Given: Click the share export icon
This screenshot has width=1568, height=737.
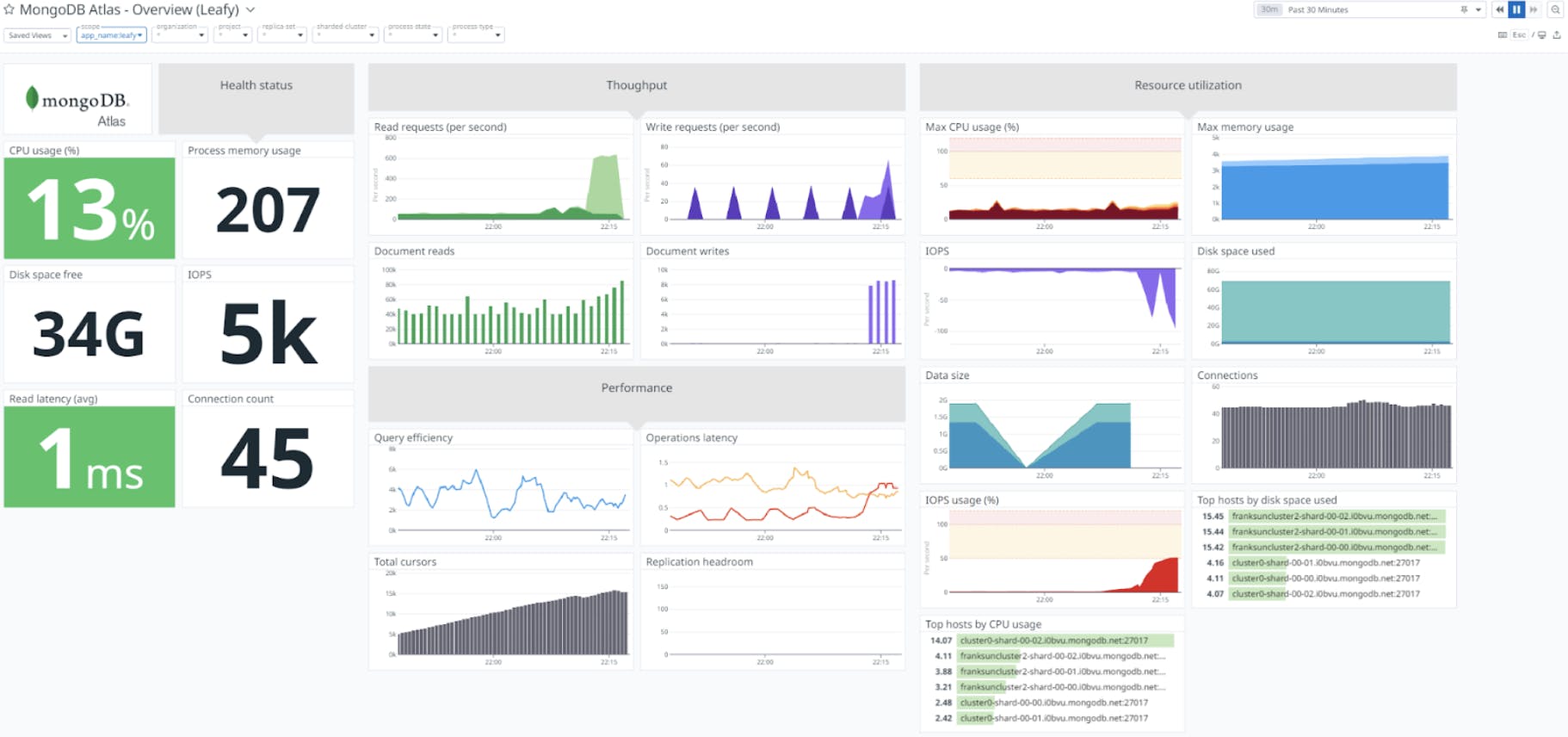Looking at the screenshot, I should coord(1557,35).
